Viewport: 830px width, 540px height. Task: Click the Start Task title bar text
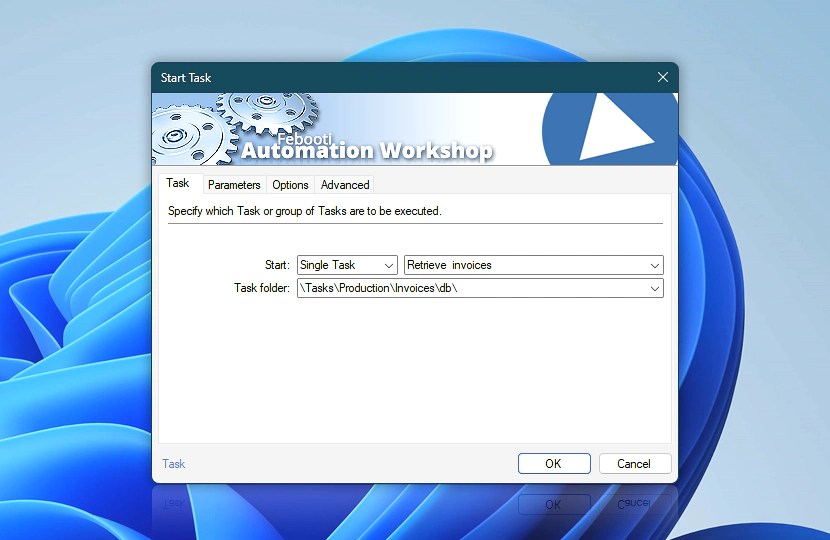[x=186, y=78]
